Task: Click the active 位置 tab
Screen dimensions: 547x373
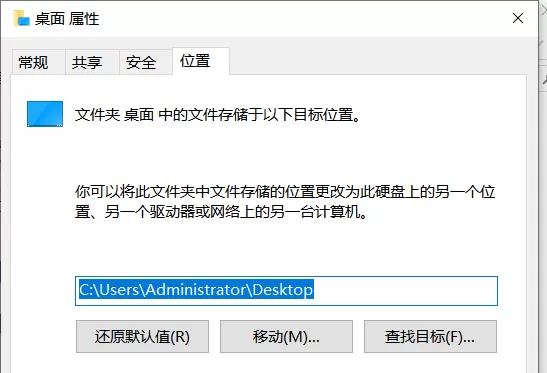Action: 195,61
